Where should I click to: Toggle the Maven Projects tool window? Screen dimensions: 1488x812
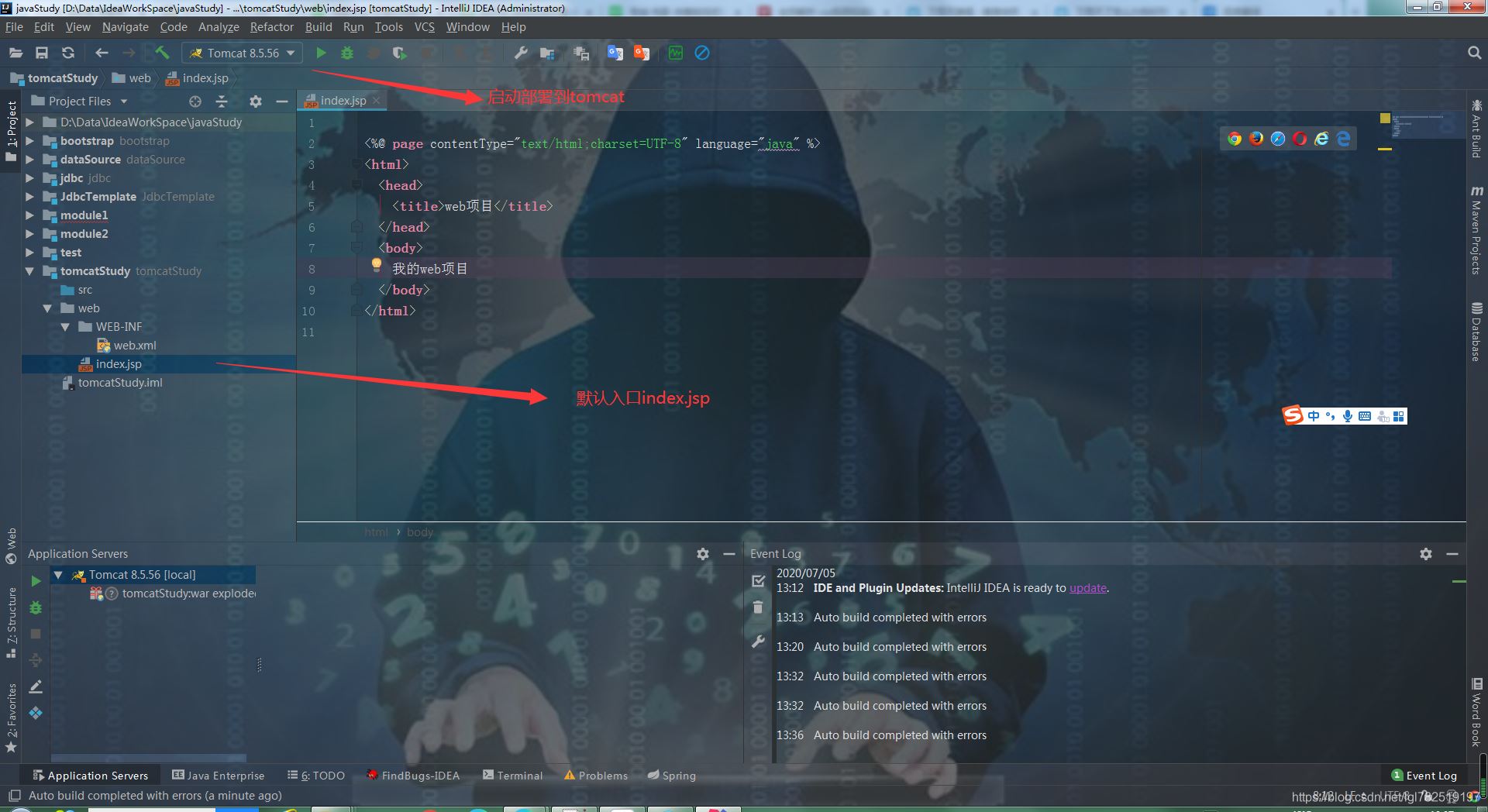(x=1476, y=229)
